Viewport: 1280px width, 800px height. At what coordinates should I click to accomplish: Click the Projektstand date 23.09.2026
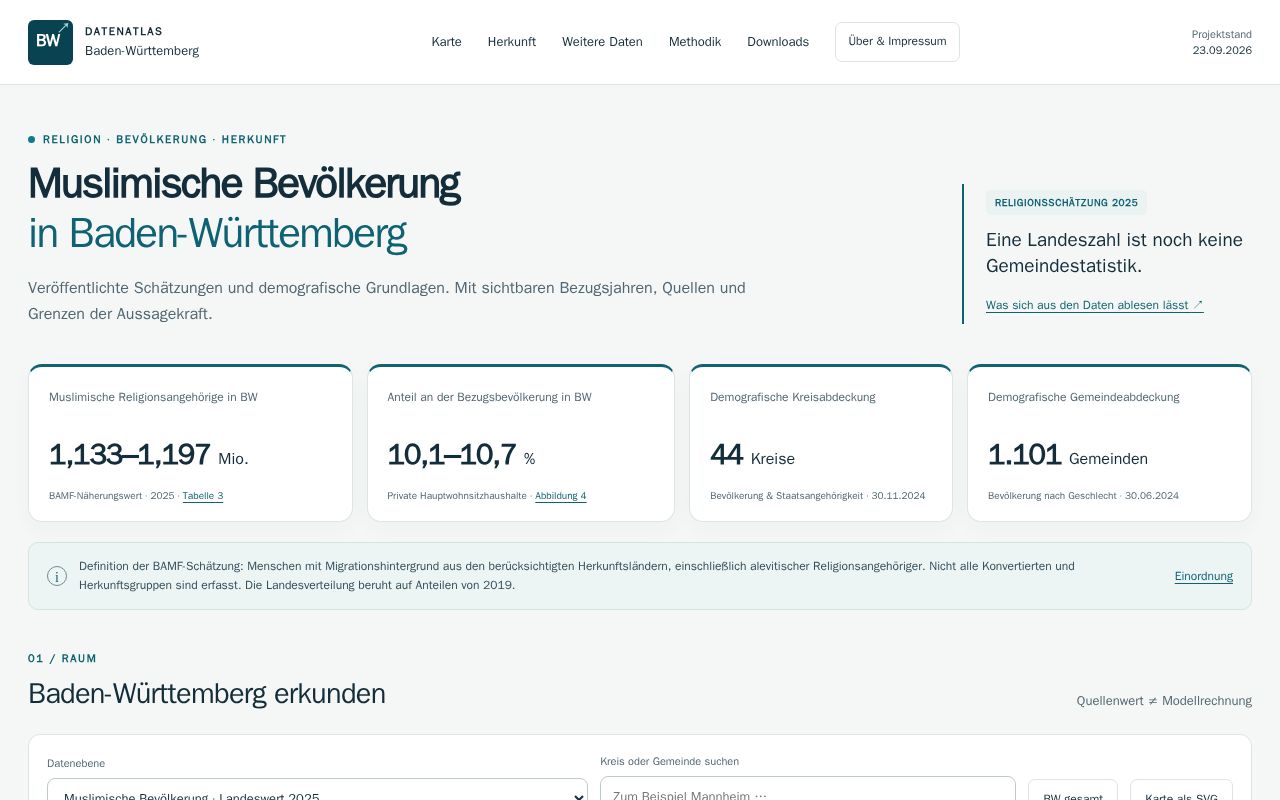pyautogui.click(x=1222, y=50)
